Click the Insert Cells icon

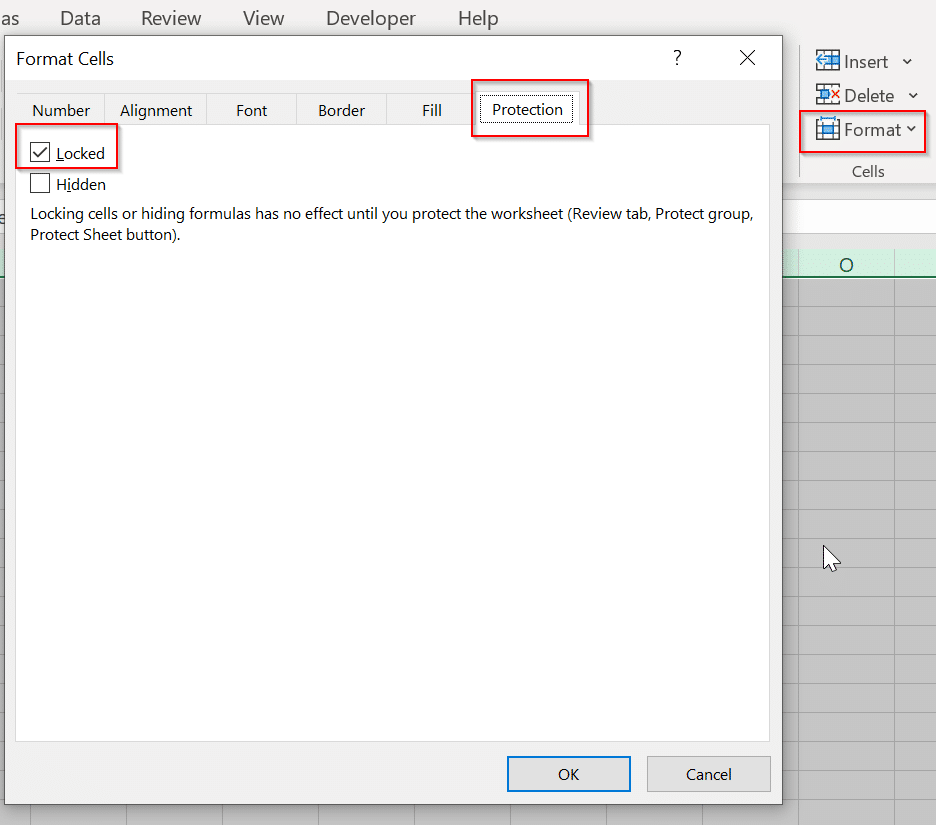coord(828,61)
